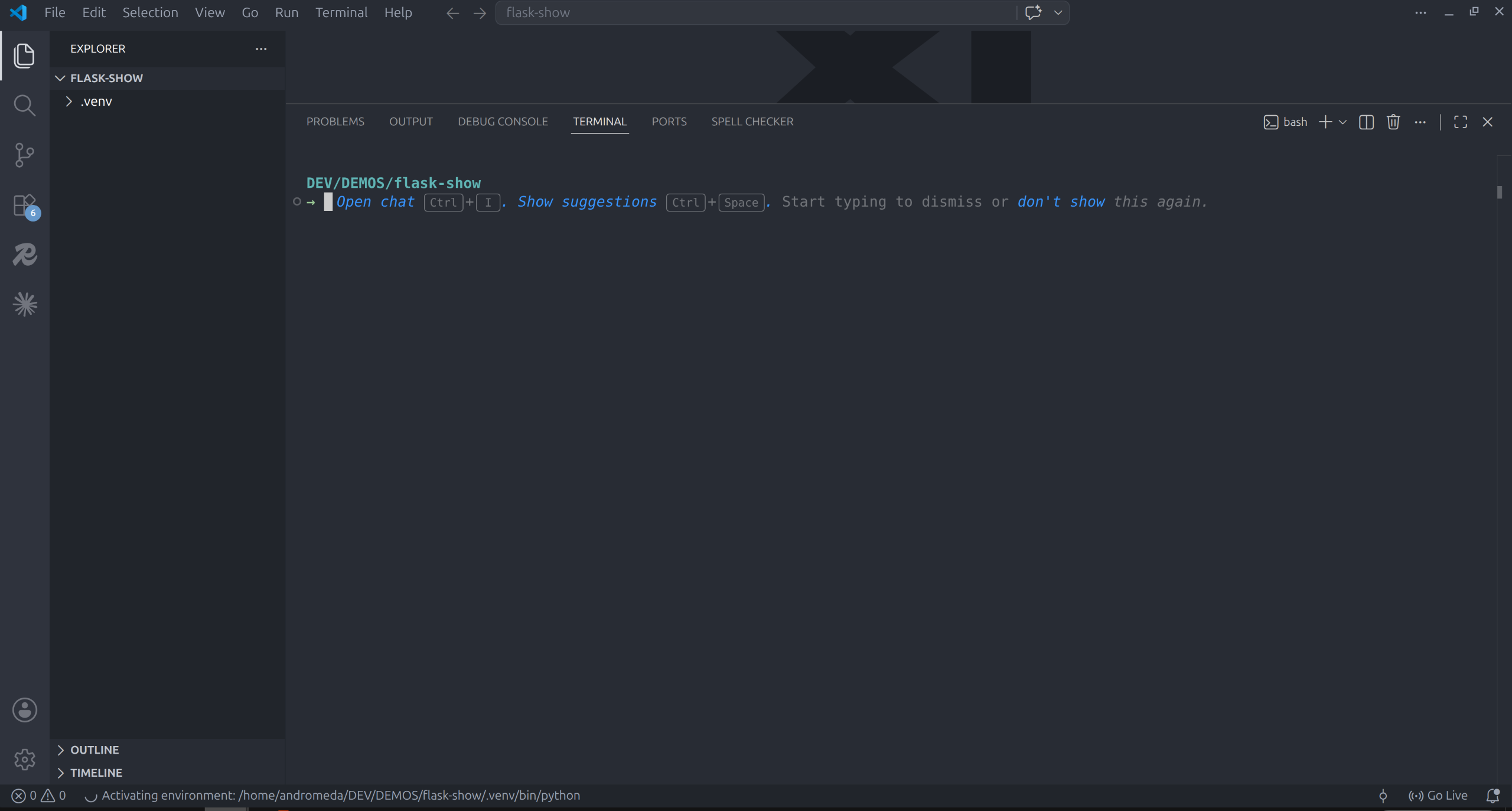Click the Open chat link in terminal

point(376,202)
